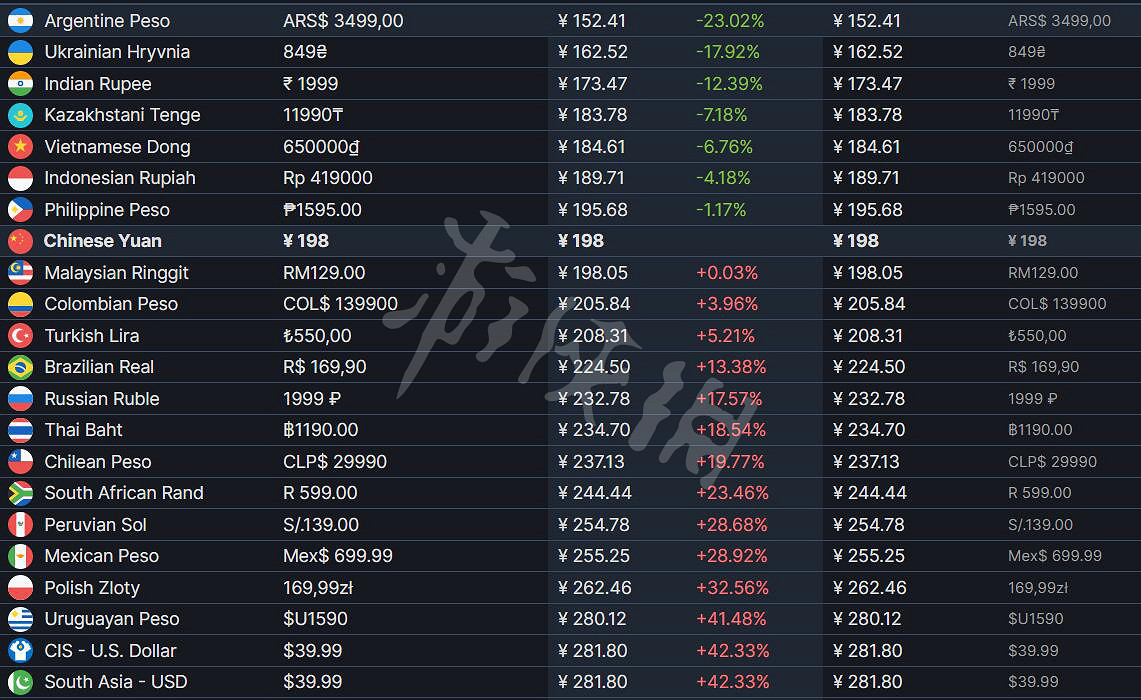Click the -23.02% difference value
1141x700 pixels.
(x=729, y=21)
